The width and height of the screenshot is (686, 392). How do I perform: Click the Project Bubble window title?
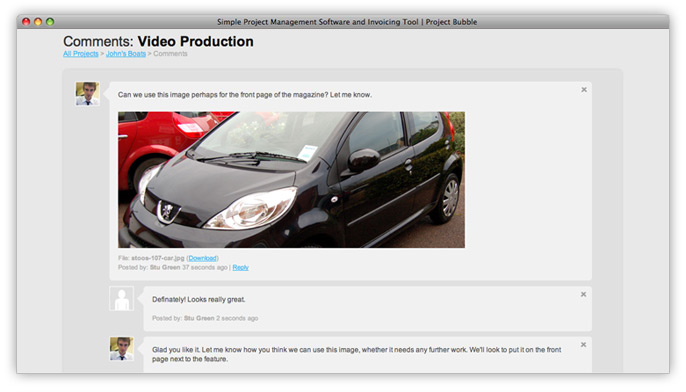pyautogui.click(x=347, y=22)
